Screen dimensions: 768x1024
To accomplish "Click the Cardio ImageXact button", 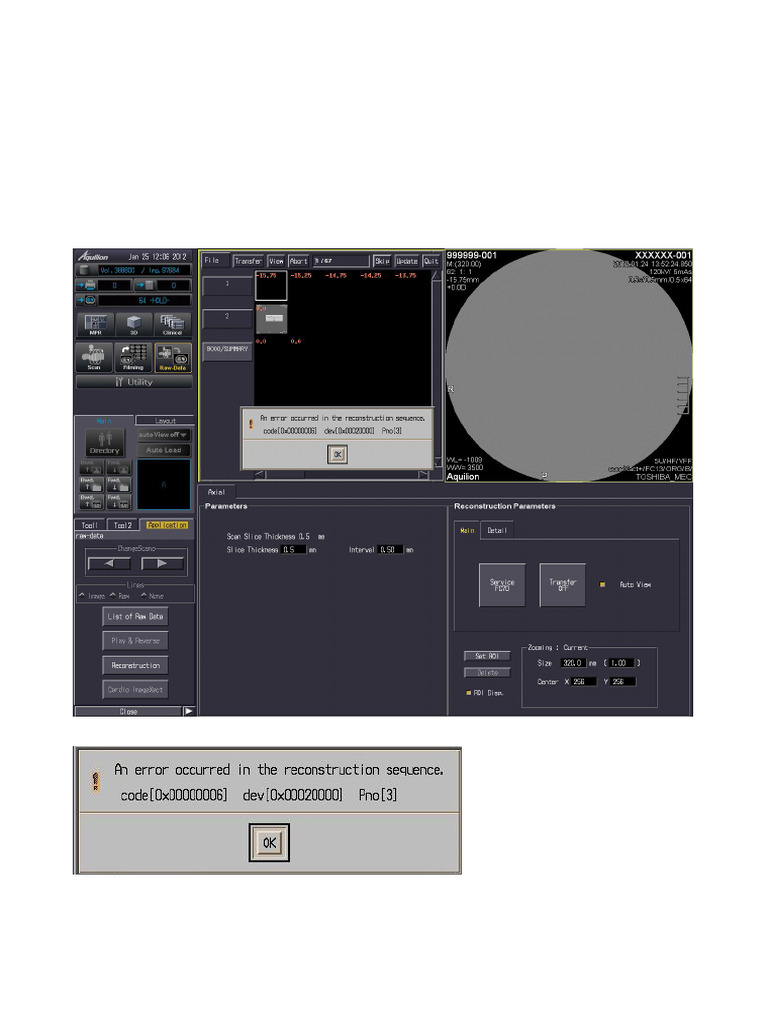I will 135,690.
